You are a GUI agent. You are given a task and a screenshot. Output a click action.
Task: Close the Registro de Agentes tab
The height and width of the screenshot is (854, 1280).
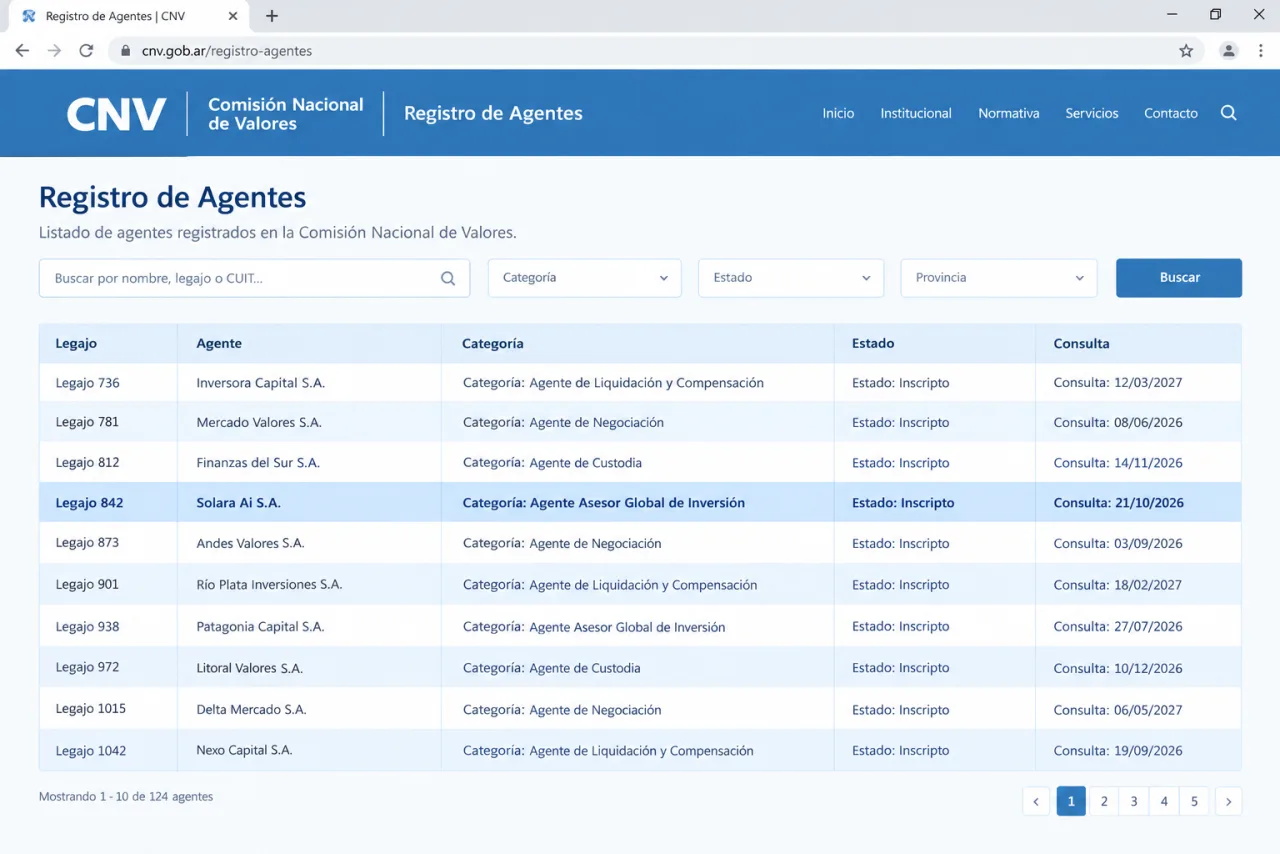[233, 16]
